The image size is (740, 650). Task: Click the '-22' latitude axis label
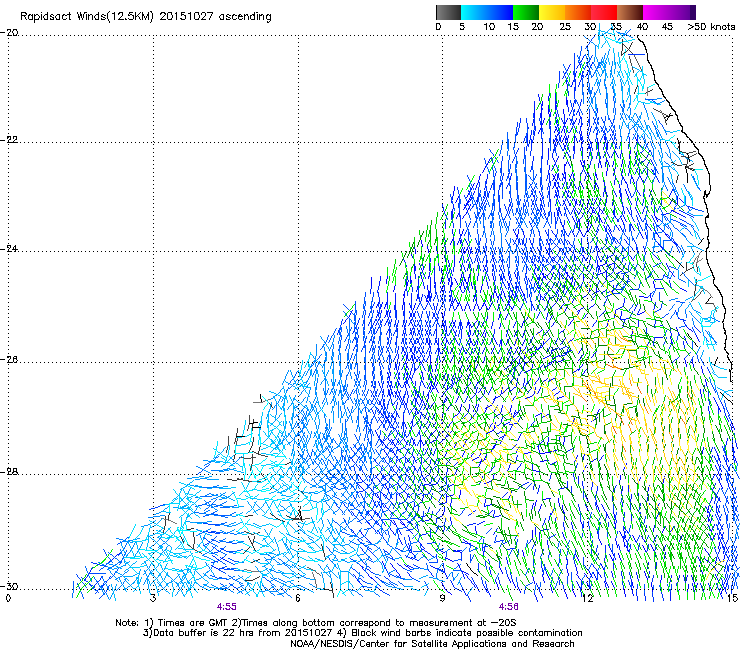(9, 140)
